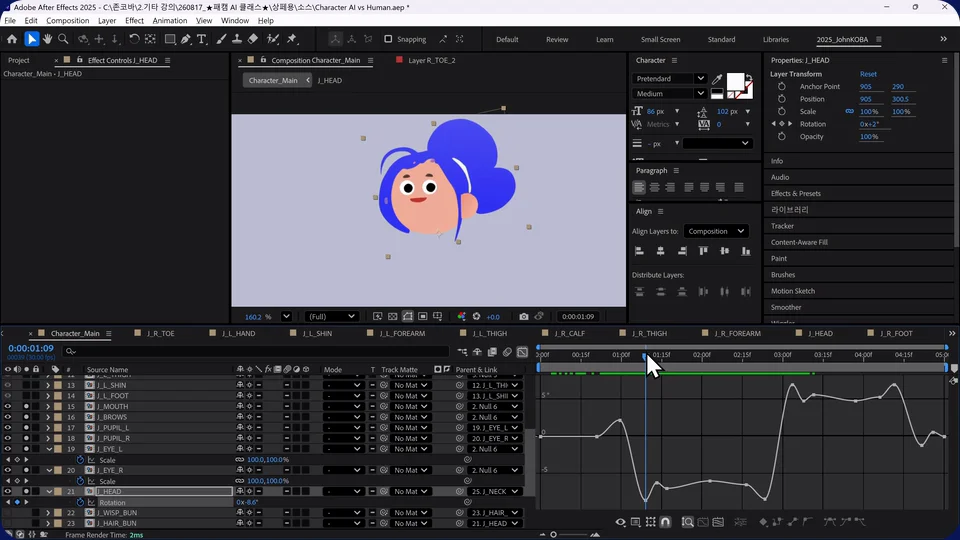Toggle transparency grid in viewer
Image resolution: width=960 pixels, height=540 pixels.
392,317
